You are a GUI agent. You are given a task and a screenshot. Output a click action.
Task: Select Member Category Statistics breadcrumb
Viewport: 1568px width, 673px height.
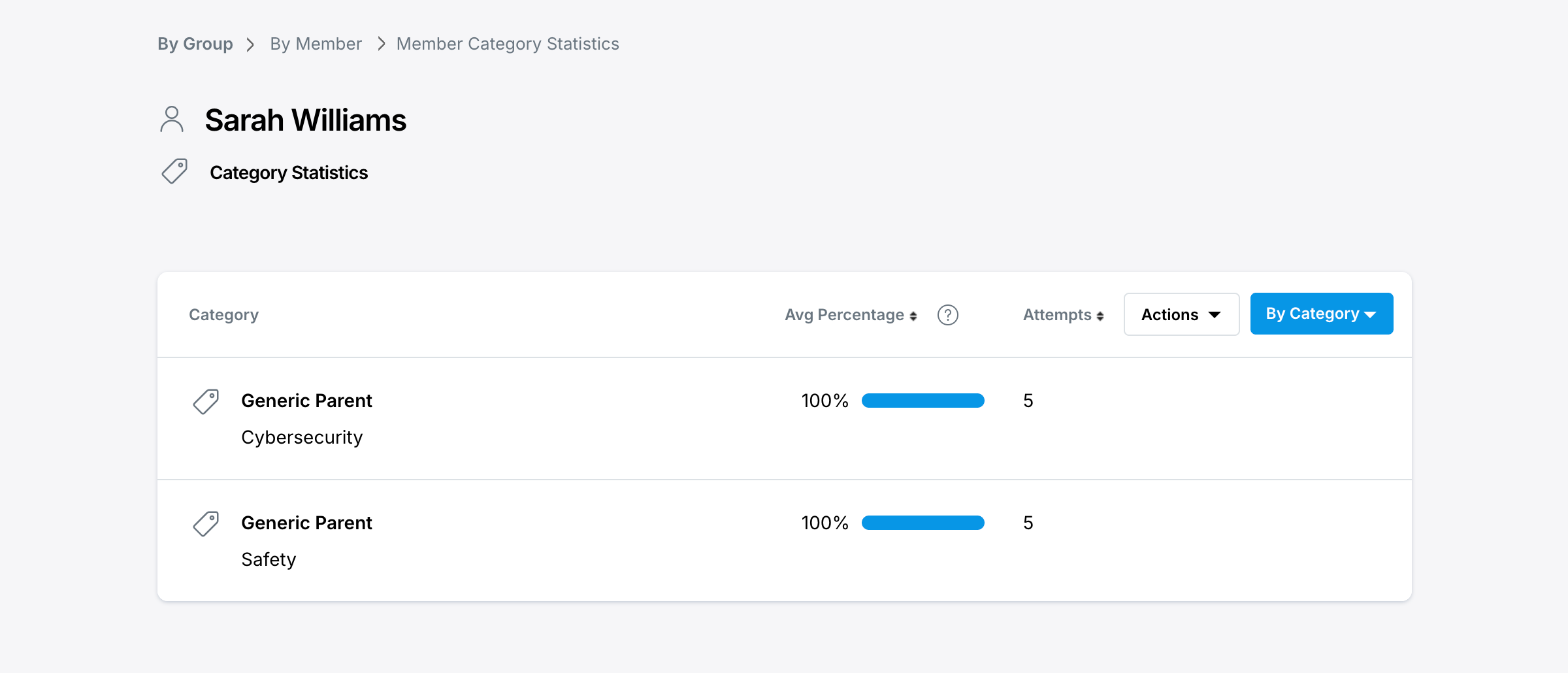[507, 44]
